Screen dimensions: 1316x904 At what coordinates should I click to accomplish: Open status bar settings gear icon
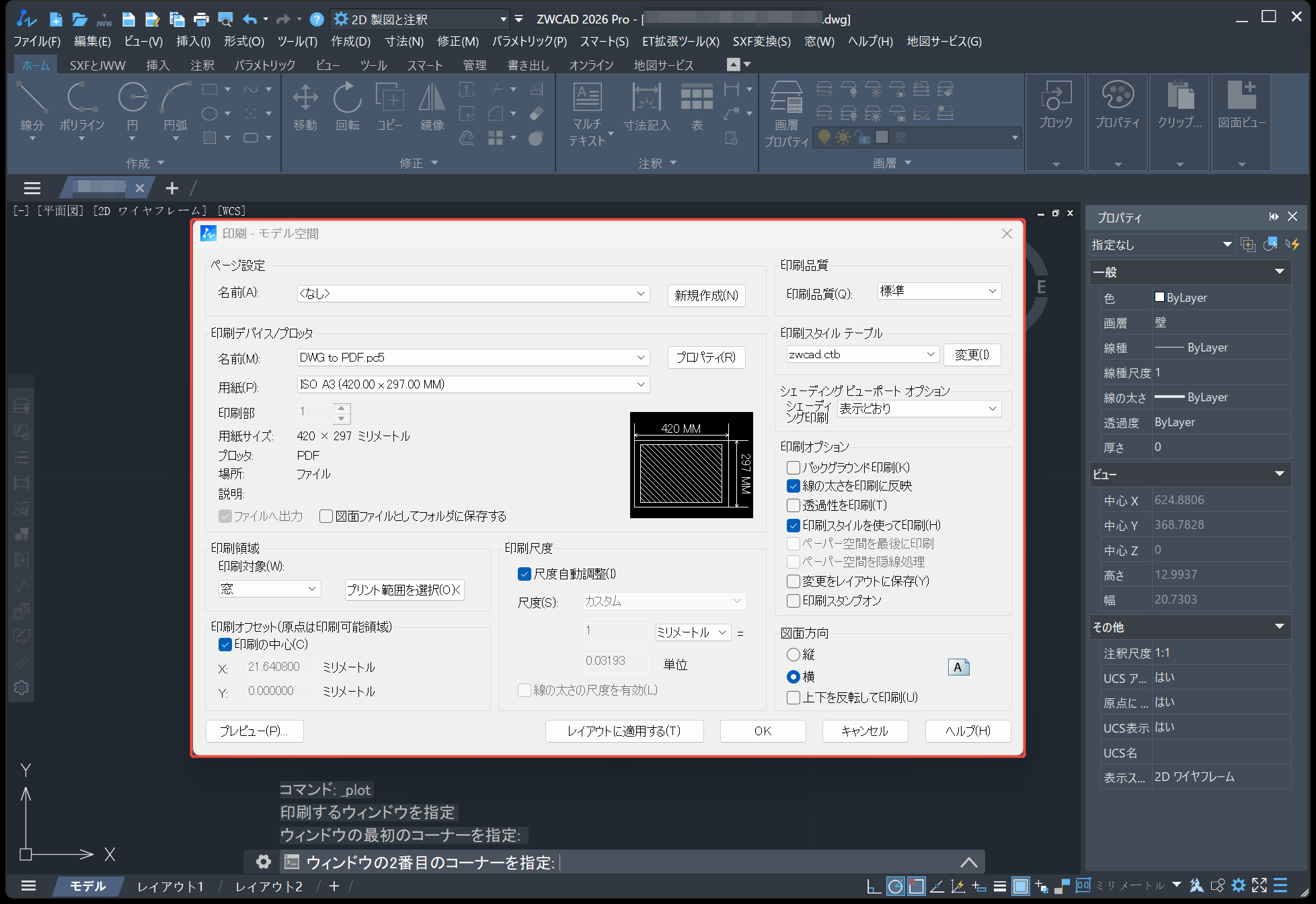tap(1239, 885)
